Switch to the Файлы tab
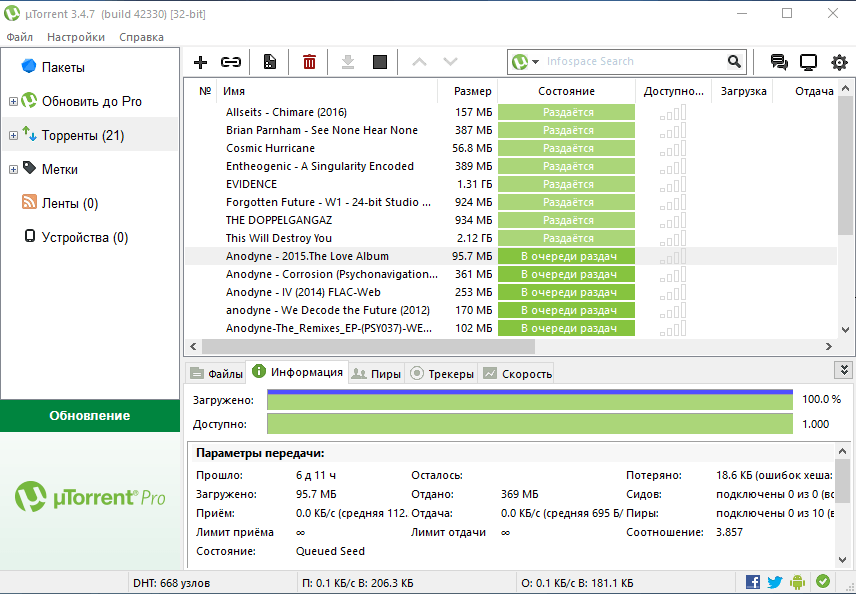This screenshot has width=856, height=594. click(216, 373)
